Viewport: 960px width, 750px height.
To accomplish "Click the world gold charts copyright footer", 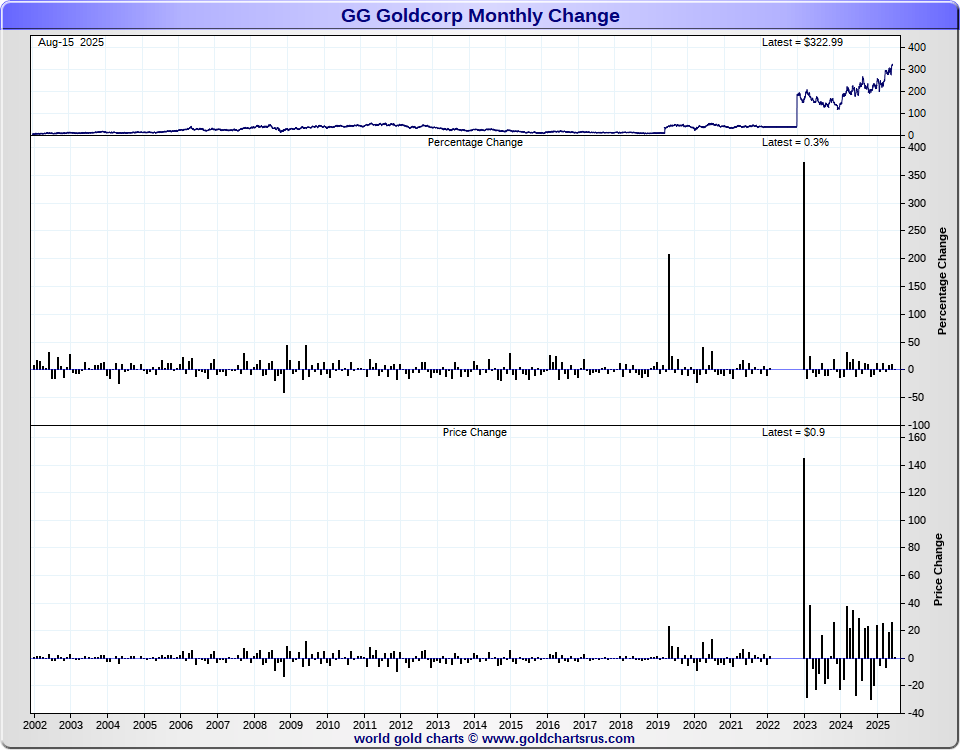I will 494,738.
